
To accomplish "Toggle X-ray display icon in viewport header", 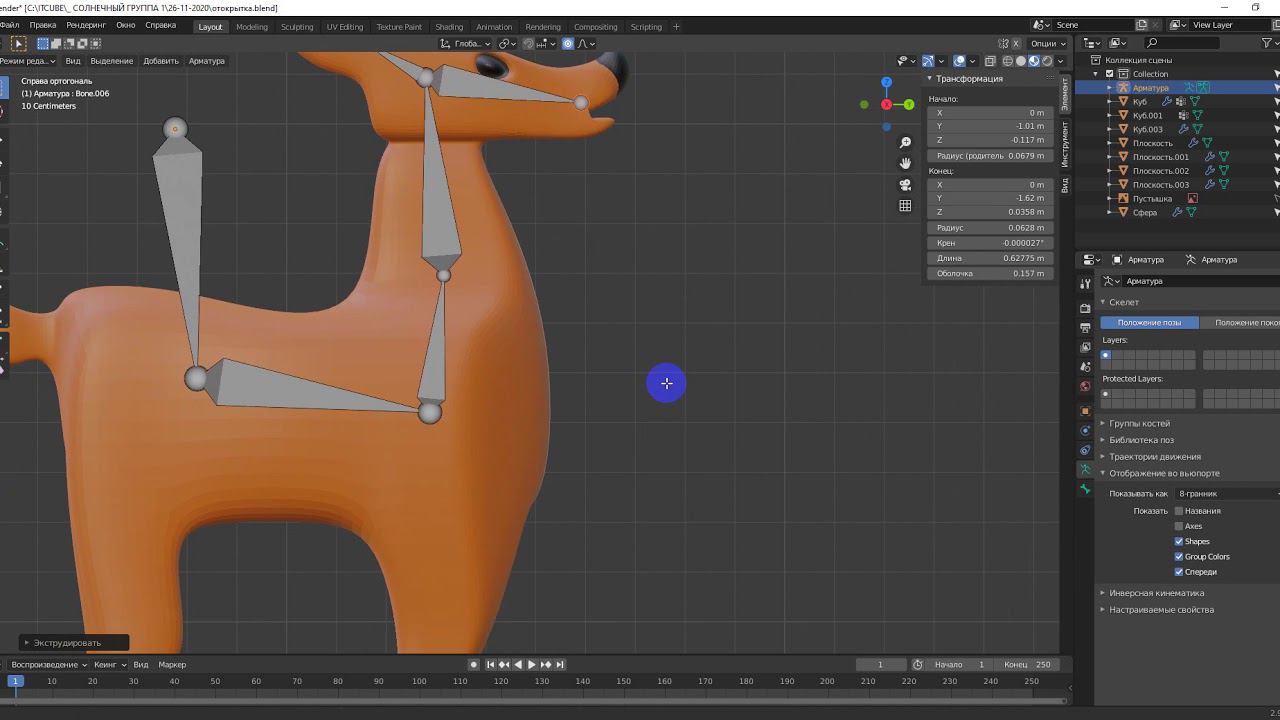I will coord(990,61).
